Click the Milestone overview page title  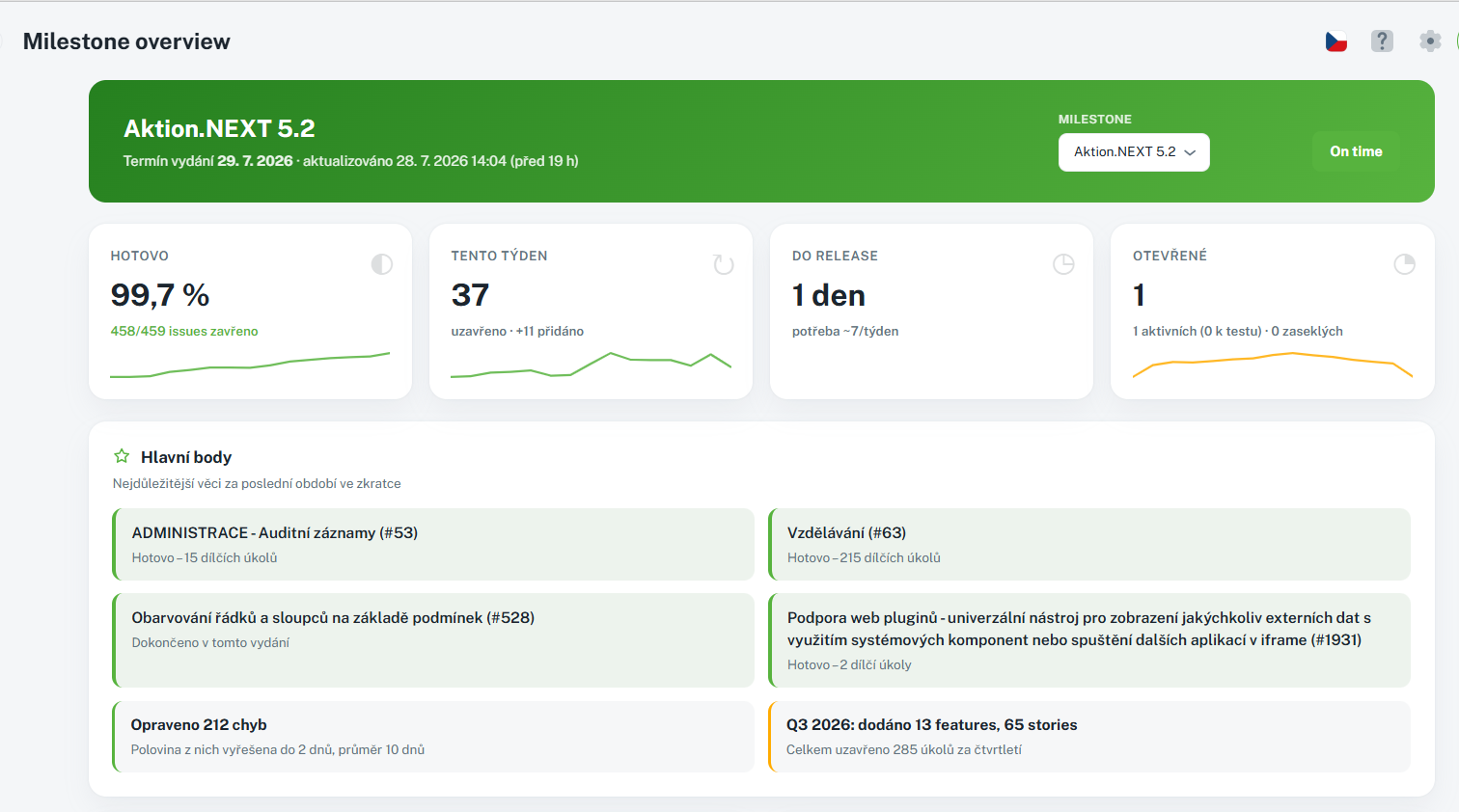(x=126, y=41)
